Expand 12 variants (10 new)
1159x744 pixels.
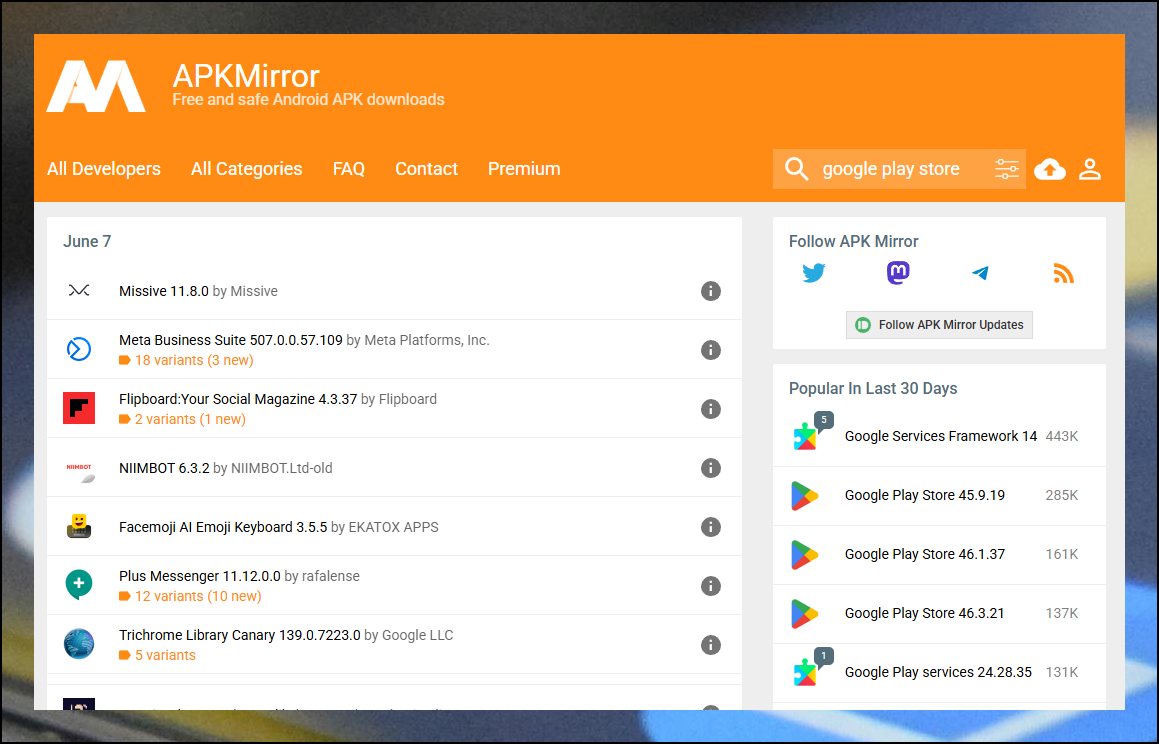[x=190, y=596]
